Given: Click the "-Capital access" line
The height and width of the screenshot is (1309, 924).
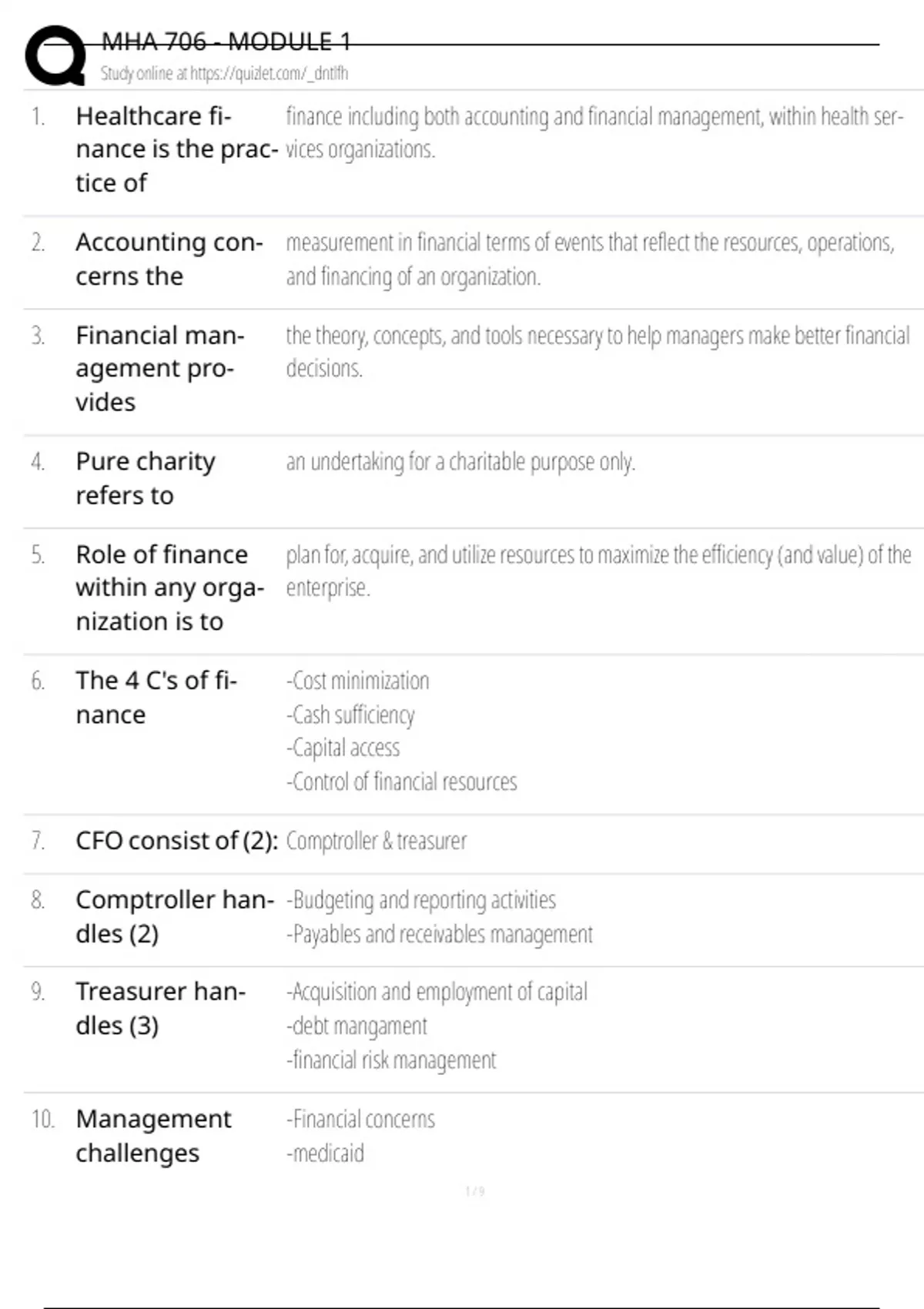Looking at the screenshot, I should pyautogui.click(x=343, y=748).
